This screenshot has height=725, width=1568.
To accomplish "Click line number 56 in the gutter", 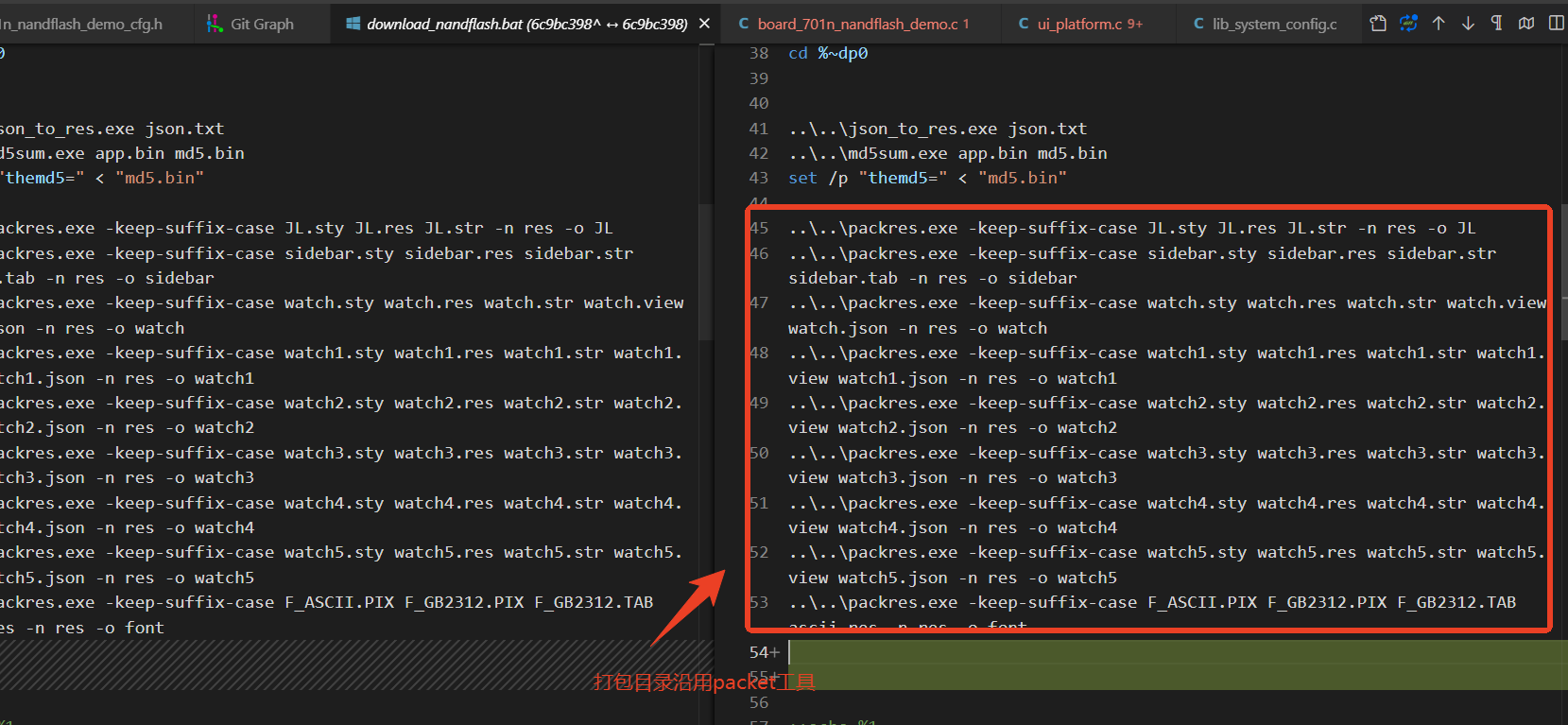I will pos(759,702).
